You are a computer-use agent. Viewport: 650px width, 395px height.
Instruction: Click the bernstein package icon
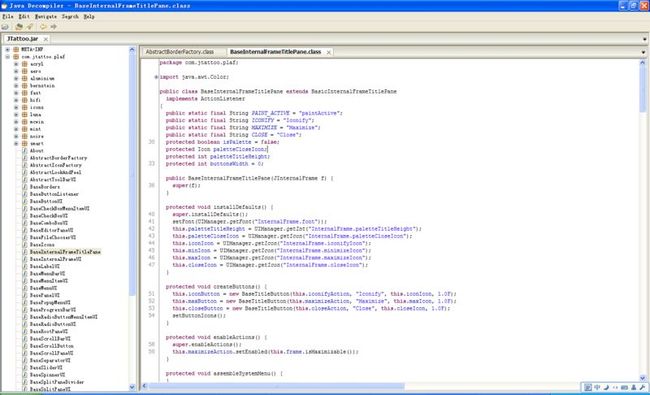tap(24, 85)
